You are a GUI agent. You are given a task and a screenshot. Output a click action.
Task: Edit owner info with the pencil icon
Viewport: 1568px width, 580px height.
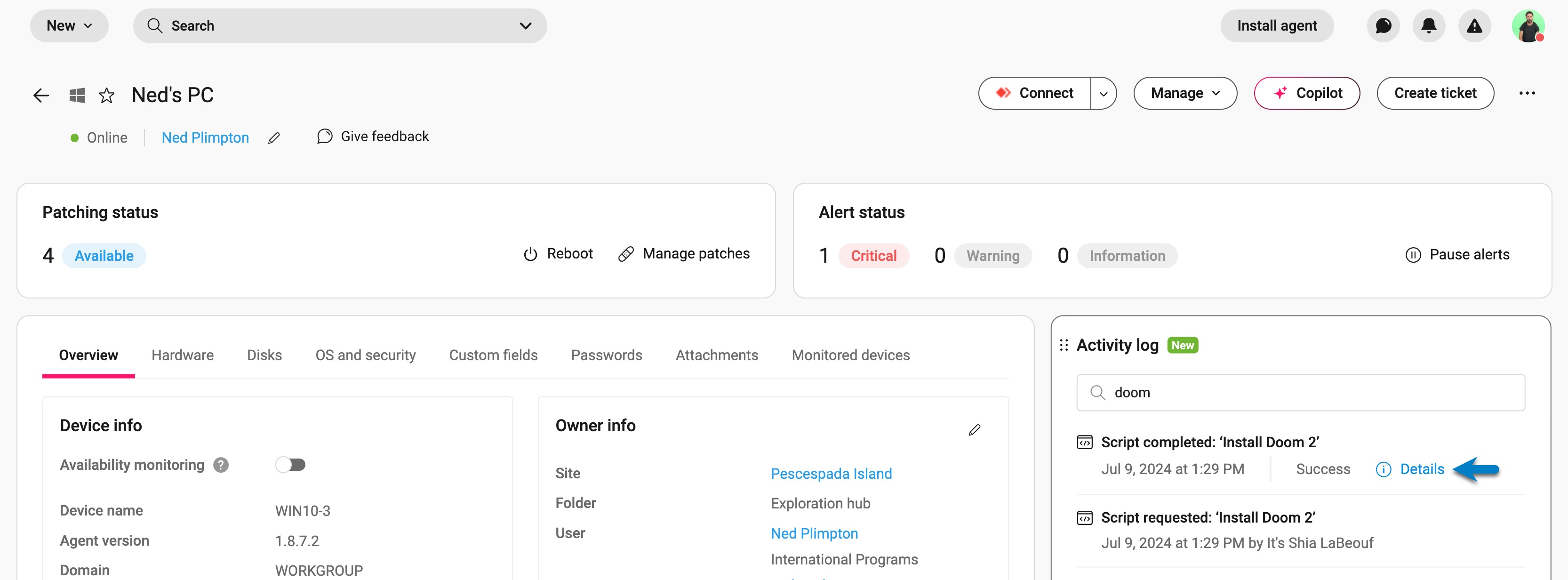point(975,430)
